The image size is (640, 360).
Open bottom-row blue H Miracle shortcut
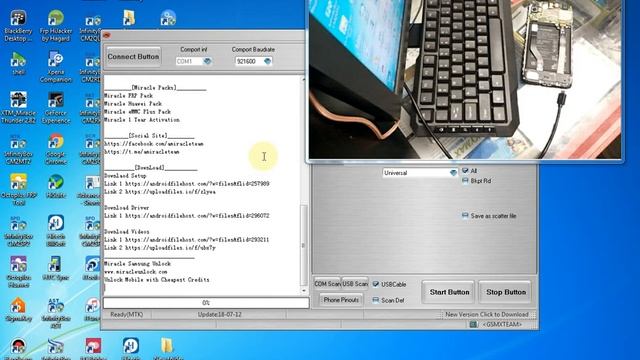click(x=131, y=345)
